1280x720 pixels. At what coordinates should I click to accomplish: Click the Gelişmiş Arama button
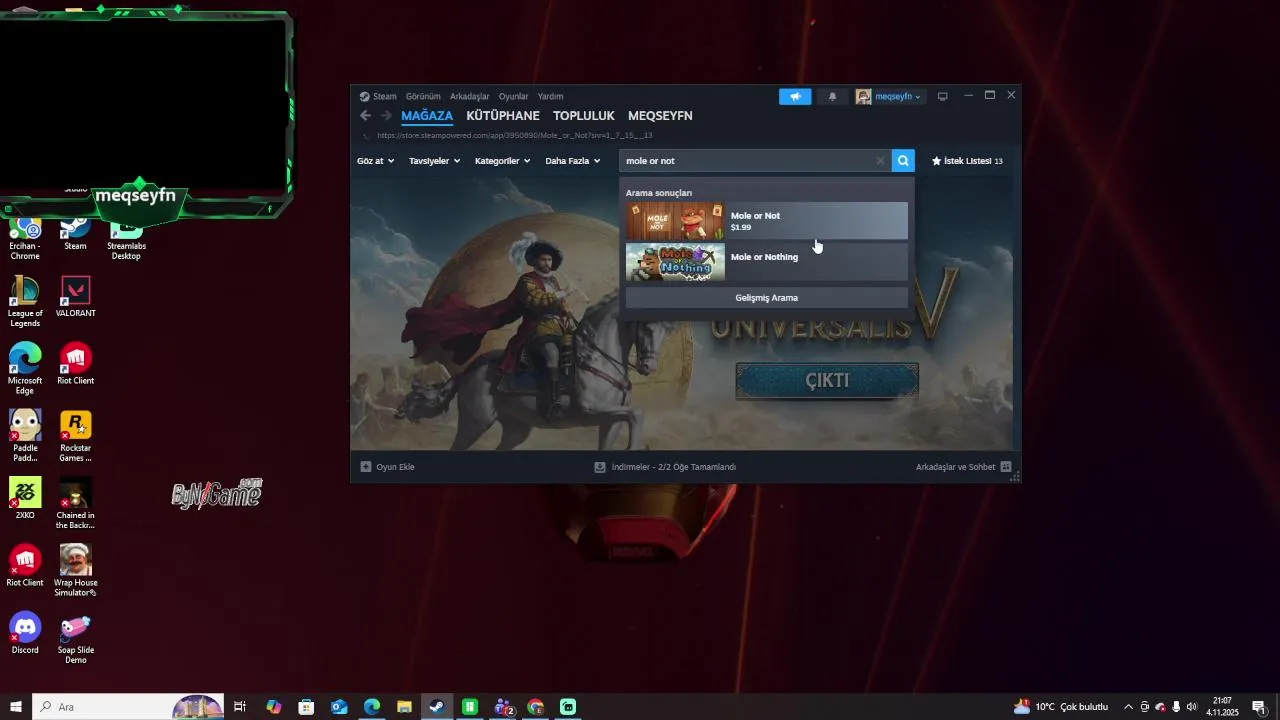pos(767,298)
